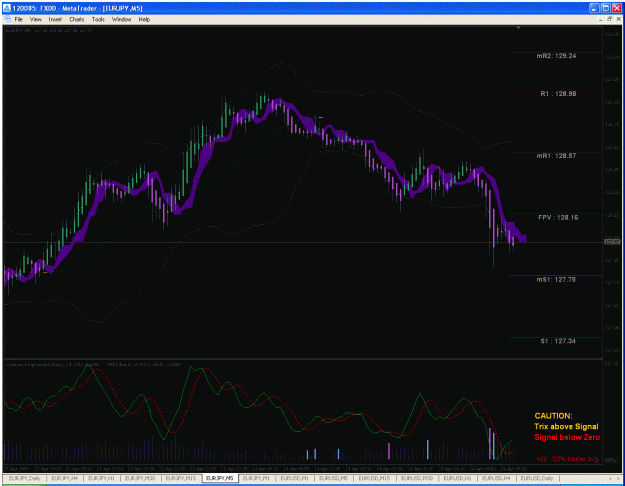
Task: Click the yellow CAUTION: text
Action: tap(553, 416)
